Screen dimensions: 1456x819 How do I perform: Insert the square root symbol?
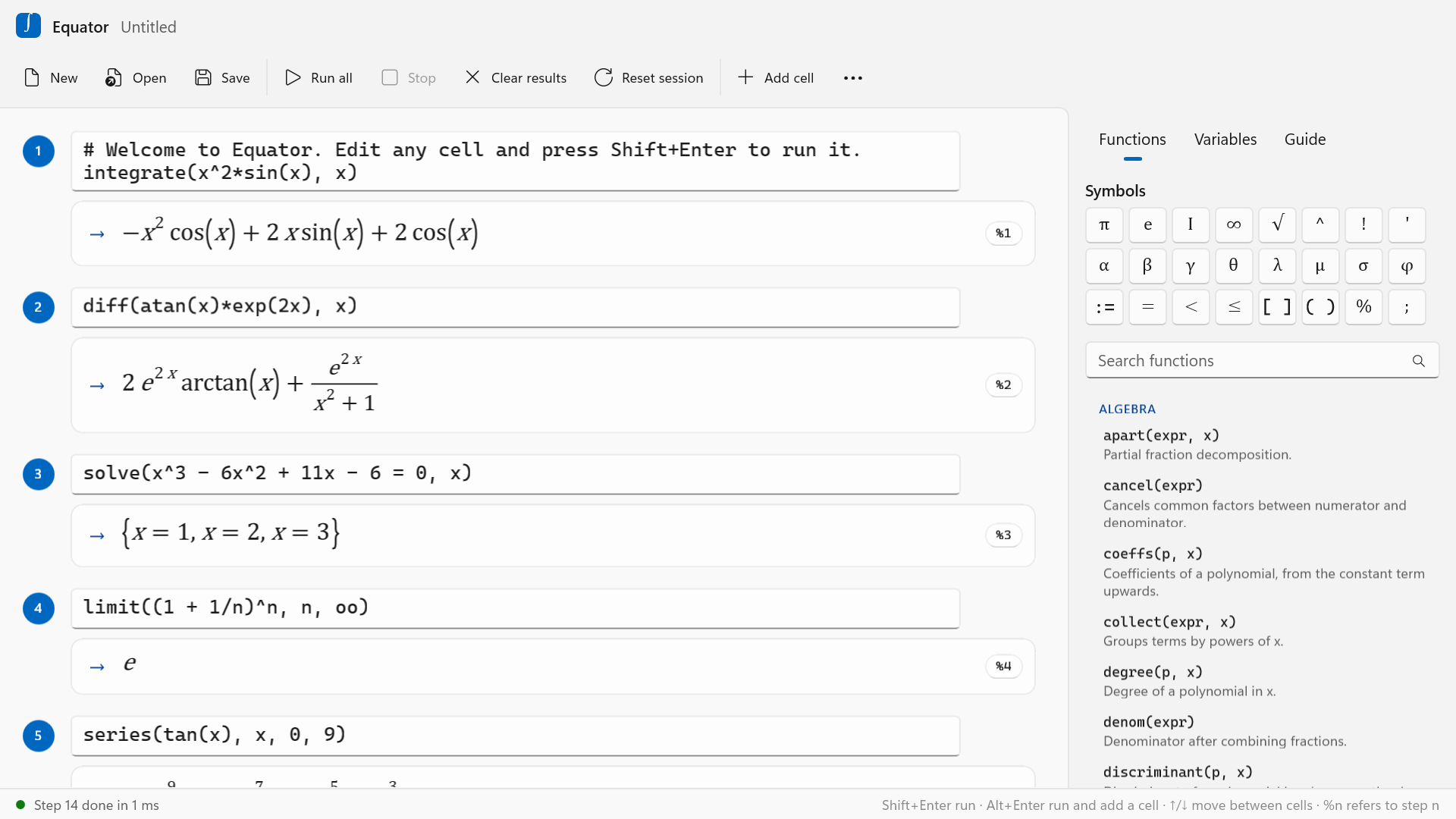1277,224
